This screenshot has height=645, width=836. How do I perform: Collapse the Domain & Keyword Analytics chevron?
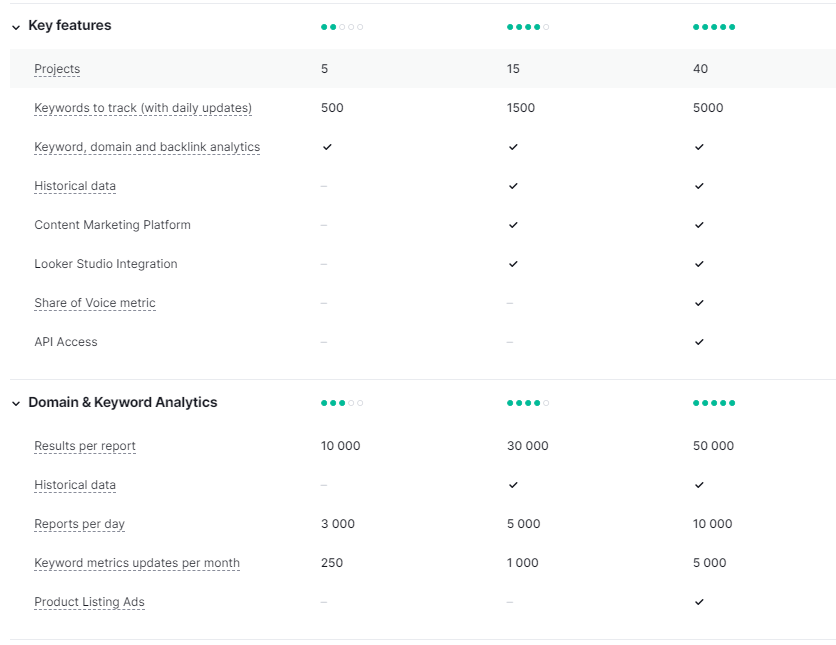[x=16, y=404]
